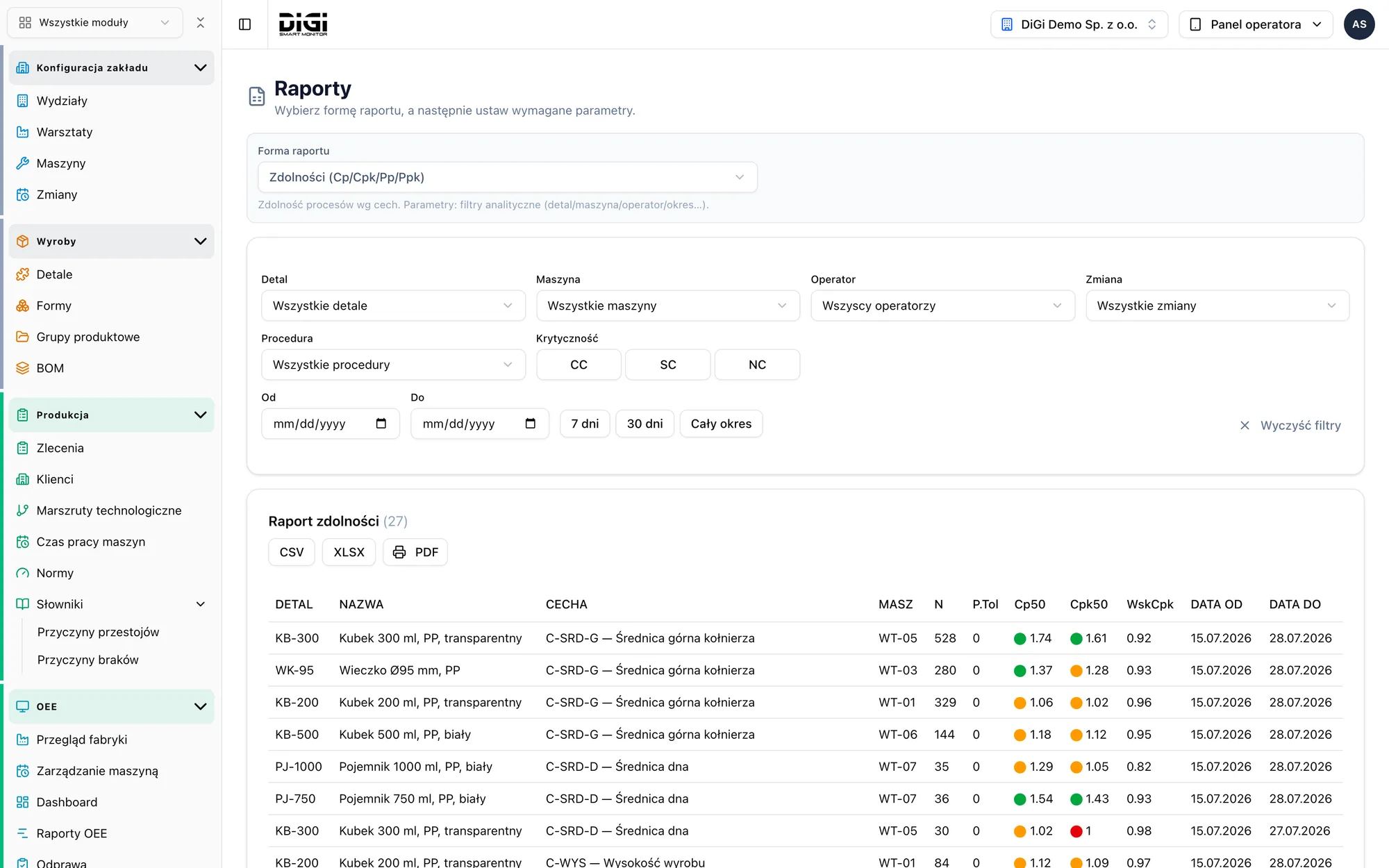Toggle the NC criticality filter
Image resolution: width=1389 pixels, height=868 pixels.
pos(757,365)
